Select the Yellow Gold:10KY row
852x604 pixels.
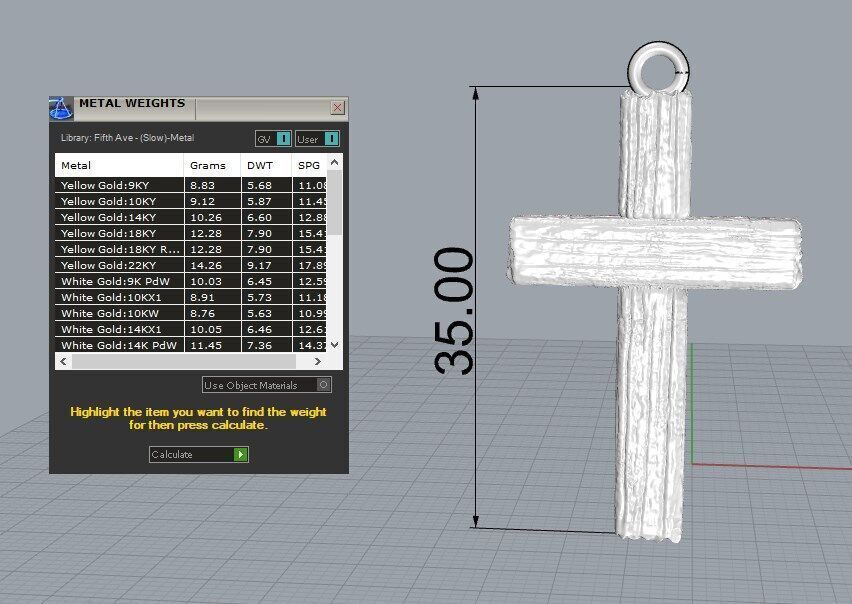coord(191,201)
